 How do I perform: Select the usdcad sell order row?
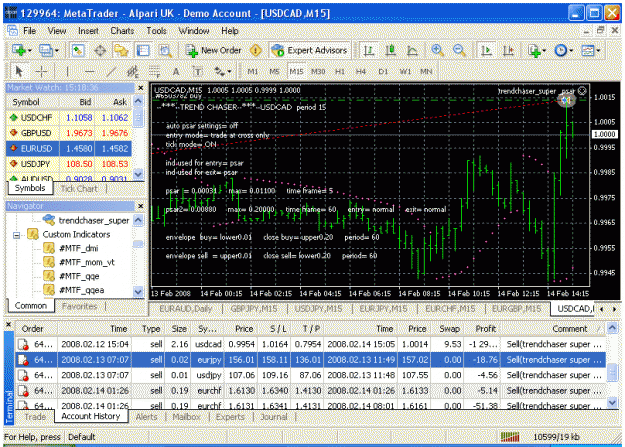(311, 344)
